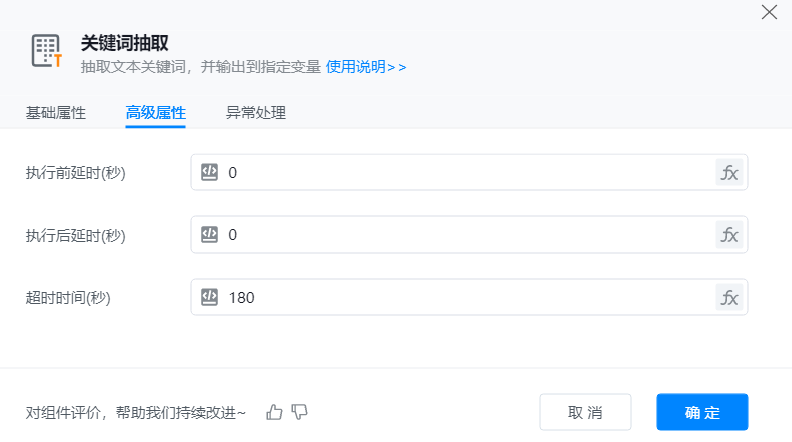Toggle input mode icon in 执行前延时 field
The image size is (792, 442).
[210, 172]
